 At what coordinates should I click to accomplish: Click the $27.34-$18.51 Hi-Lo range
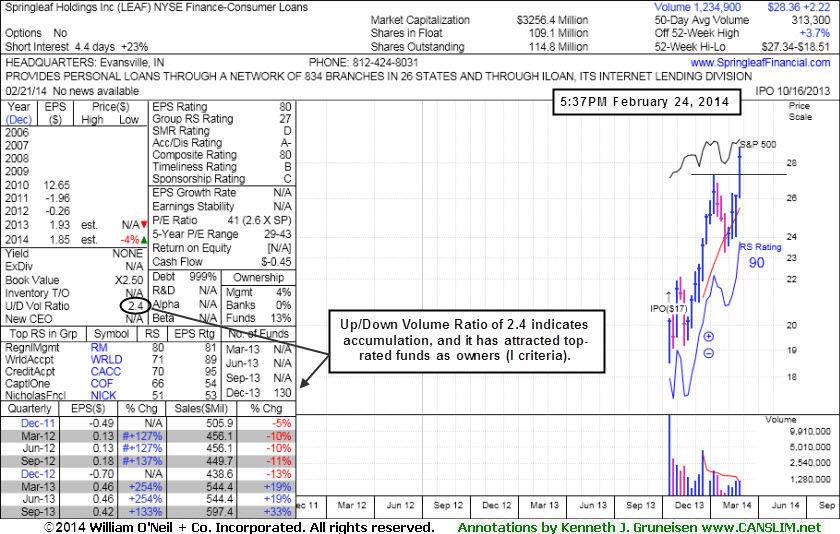796,47
